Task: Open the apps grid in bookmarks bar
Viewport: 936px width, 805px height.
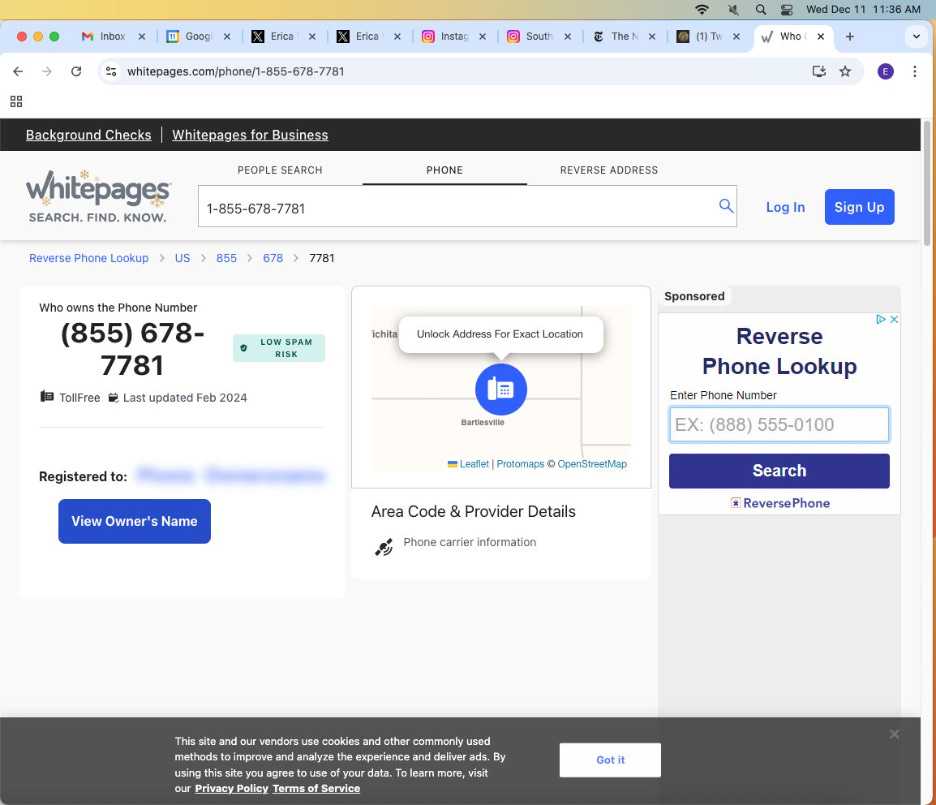Action: click(x=16, y=101)
